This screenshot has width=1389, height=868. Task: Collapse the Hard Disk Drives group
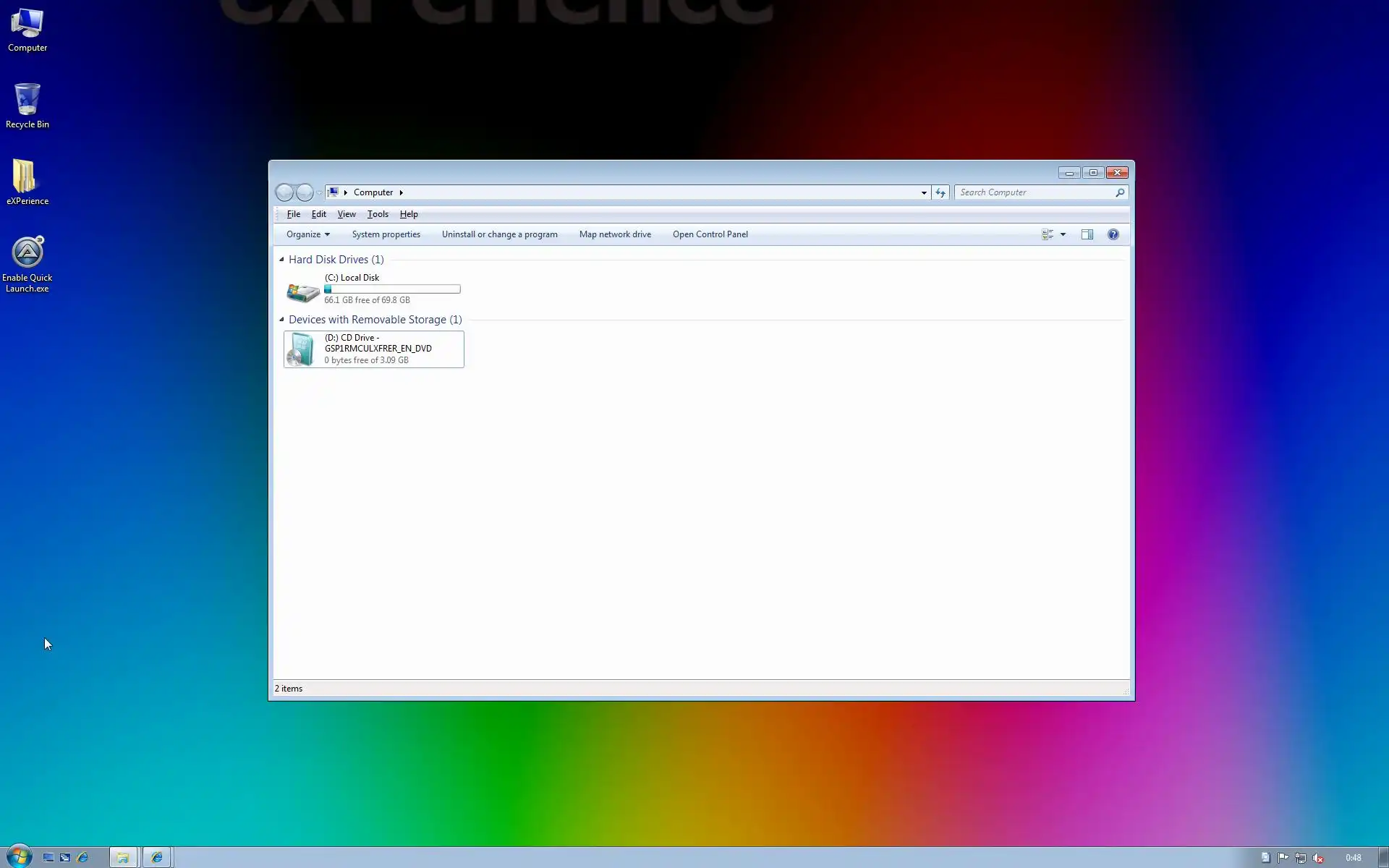pos(281,259)
